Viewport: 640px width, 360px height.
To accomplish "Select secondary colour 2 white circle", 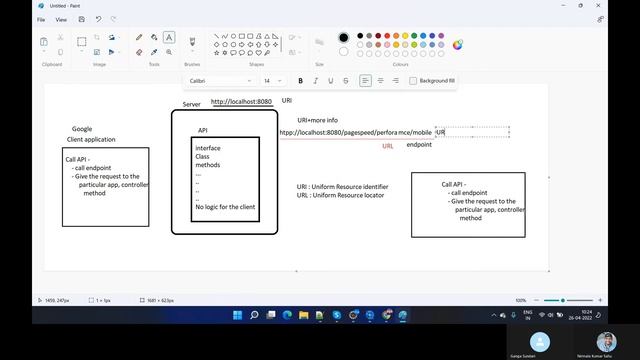I will coord(344,51).
